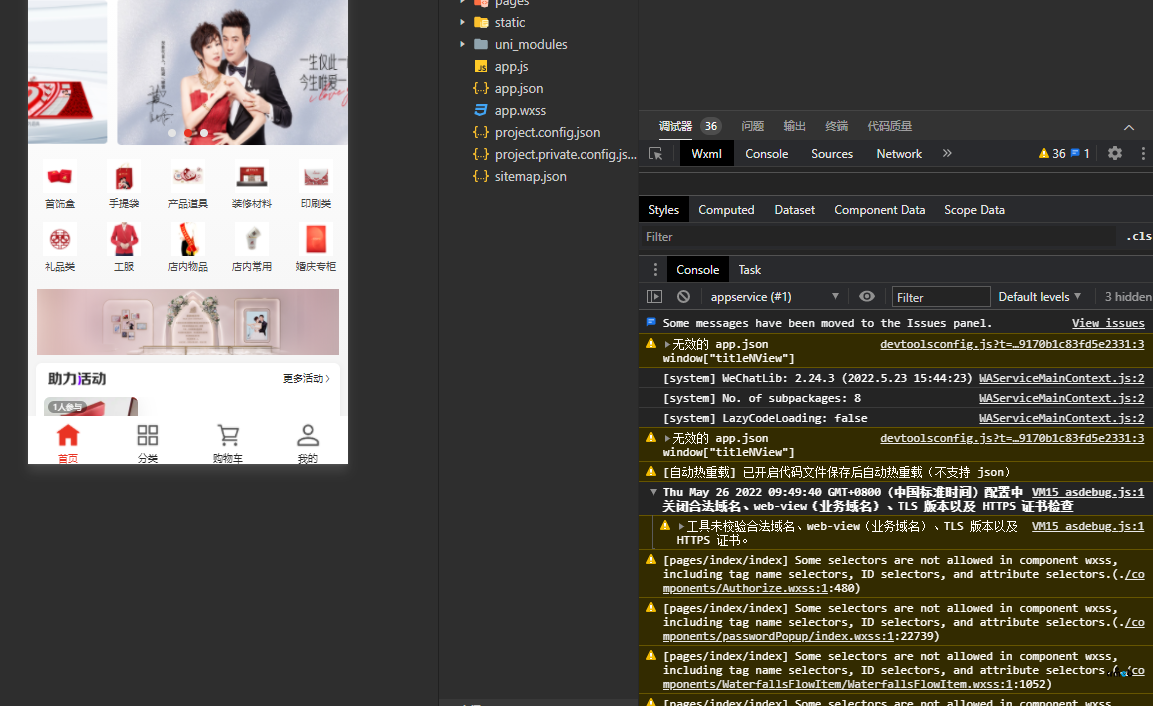Open sitemap.json file
This screenshot has height=706, width=1153.
tap(530, 176)
